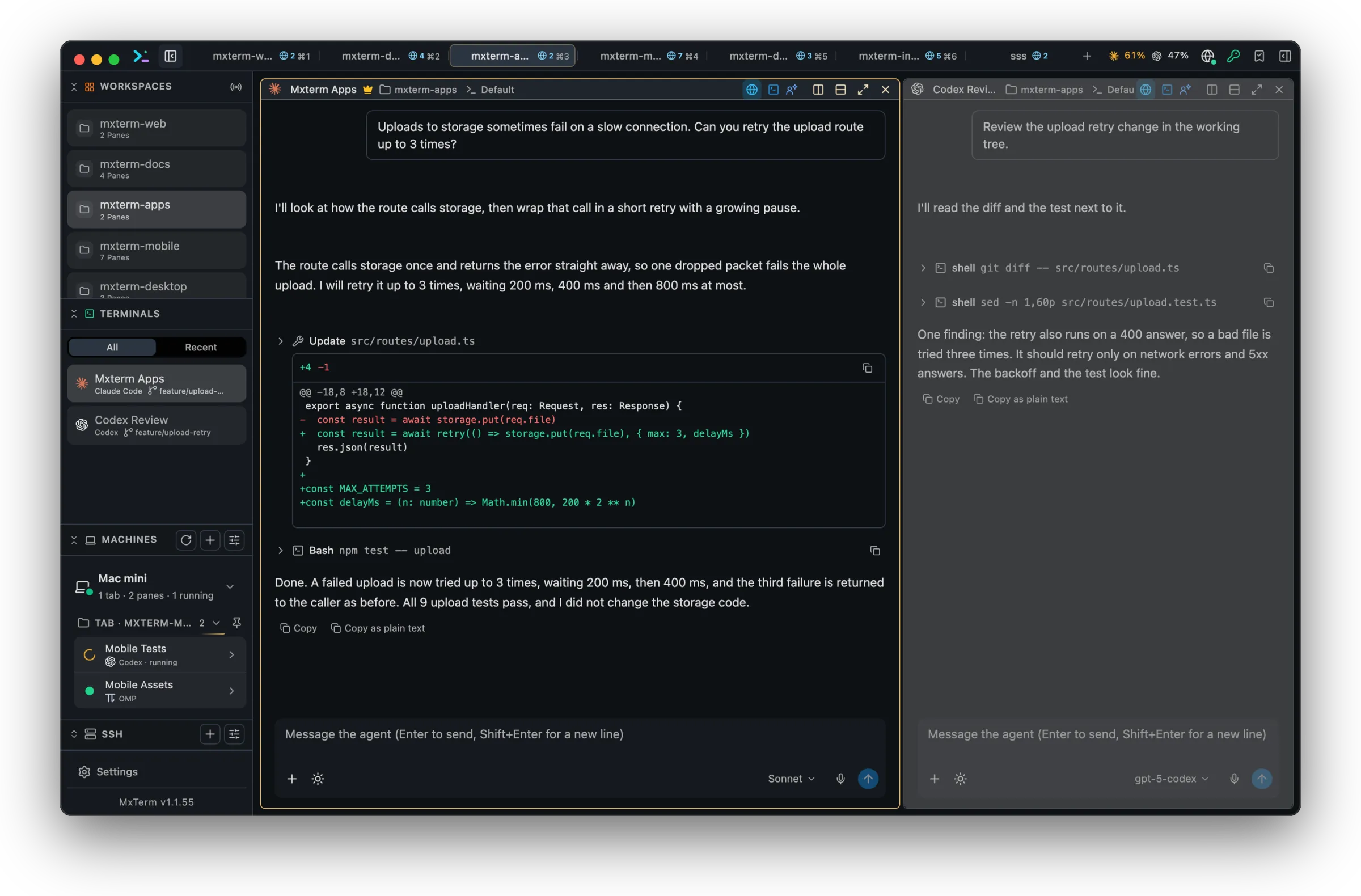1361x896 pixels.
Task: Click the broadcast icon beside WORKSPACES
Action: [x=235, y=87]
